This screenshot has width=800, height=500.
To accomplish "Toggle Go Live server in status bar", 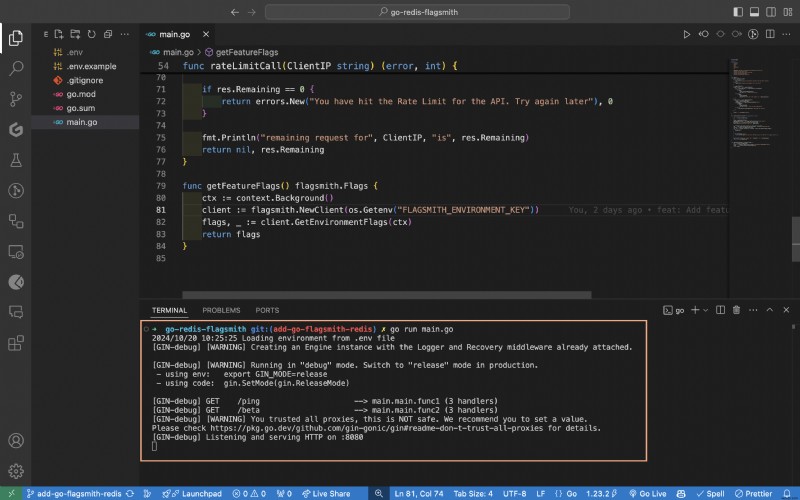I will coord(647,493).
